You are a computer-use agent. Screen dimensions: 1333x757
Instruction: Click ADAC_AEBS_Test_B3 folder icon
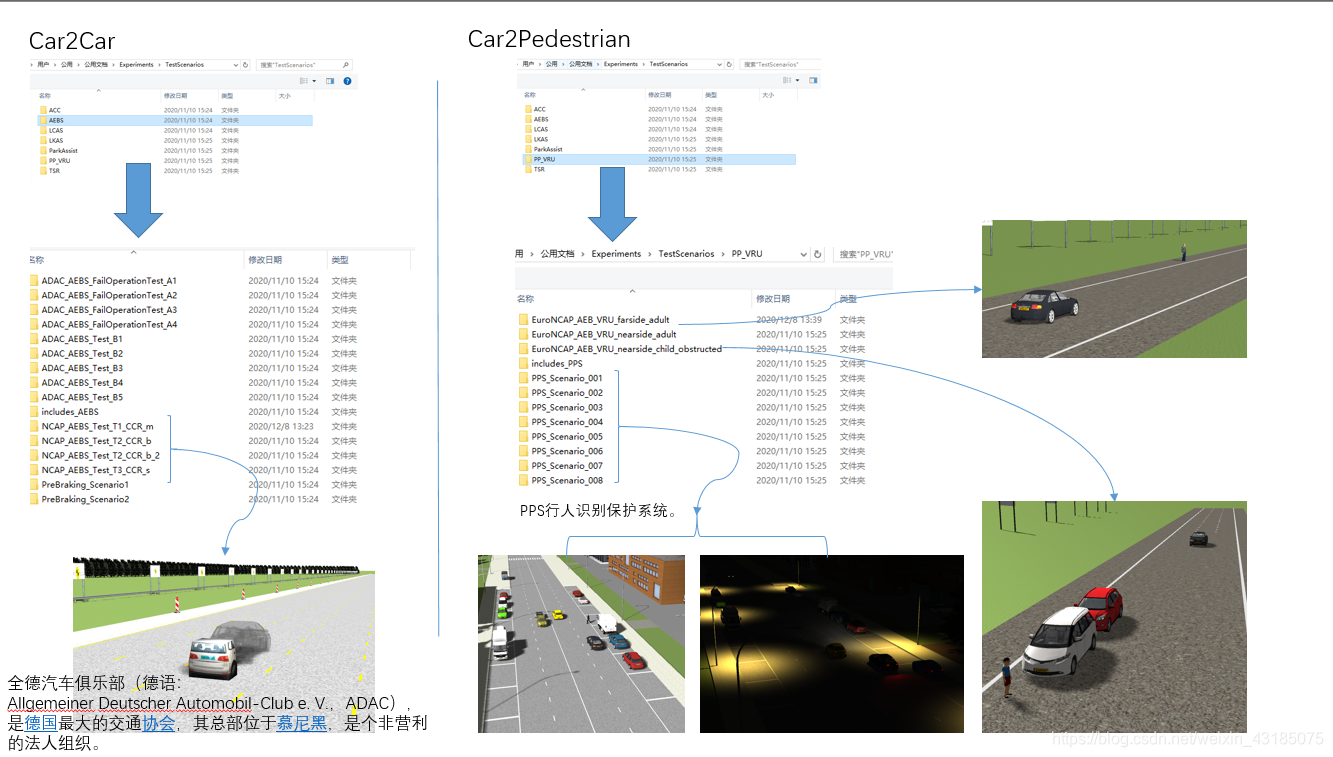point(34,368)
